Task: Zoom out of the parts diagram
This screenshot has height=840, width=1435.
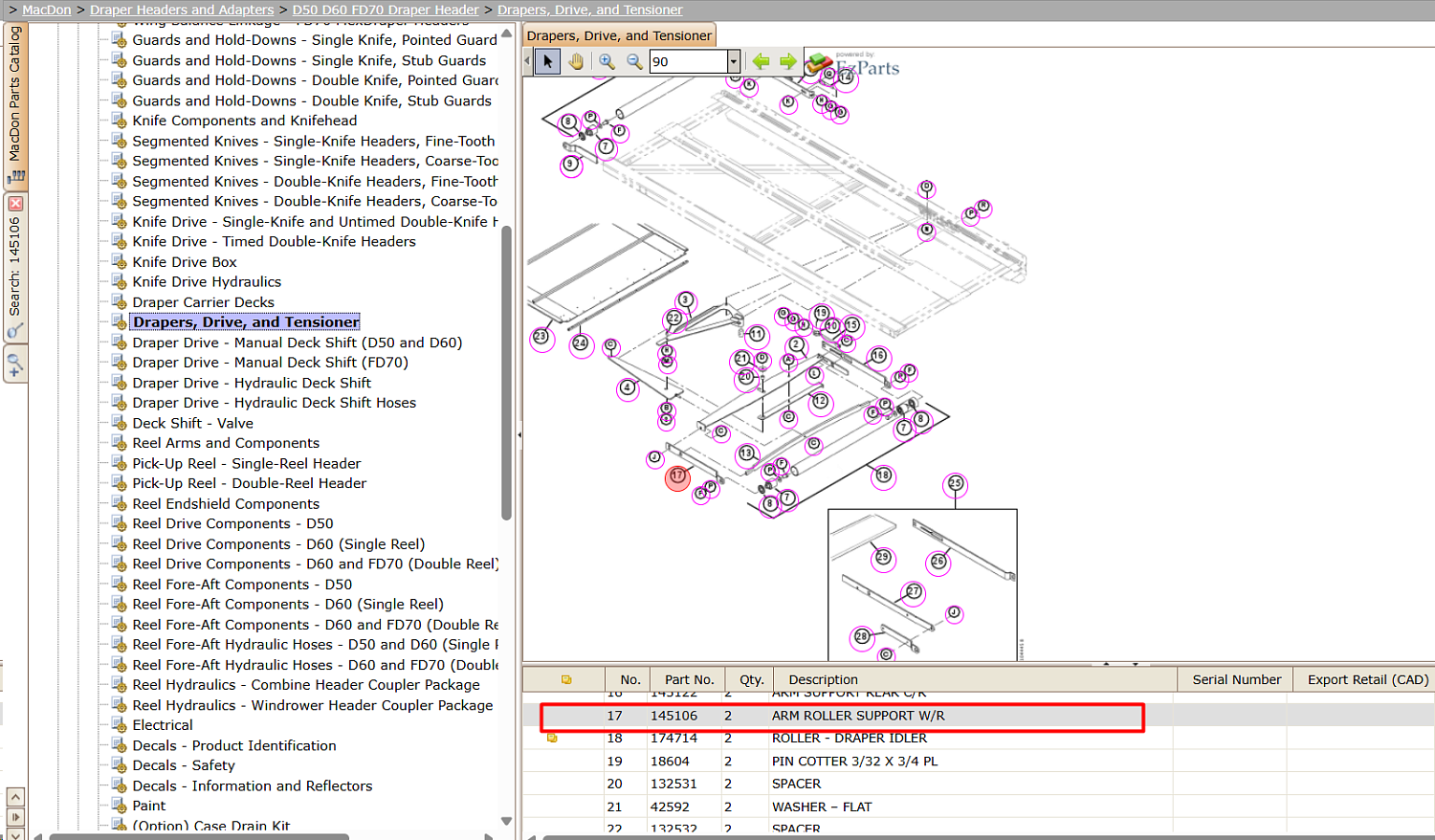Action: point(634,61)
